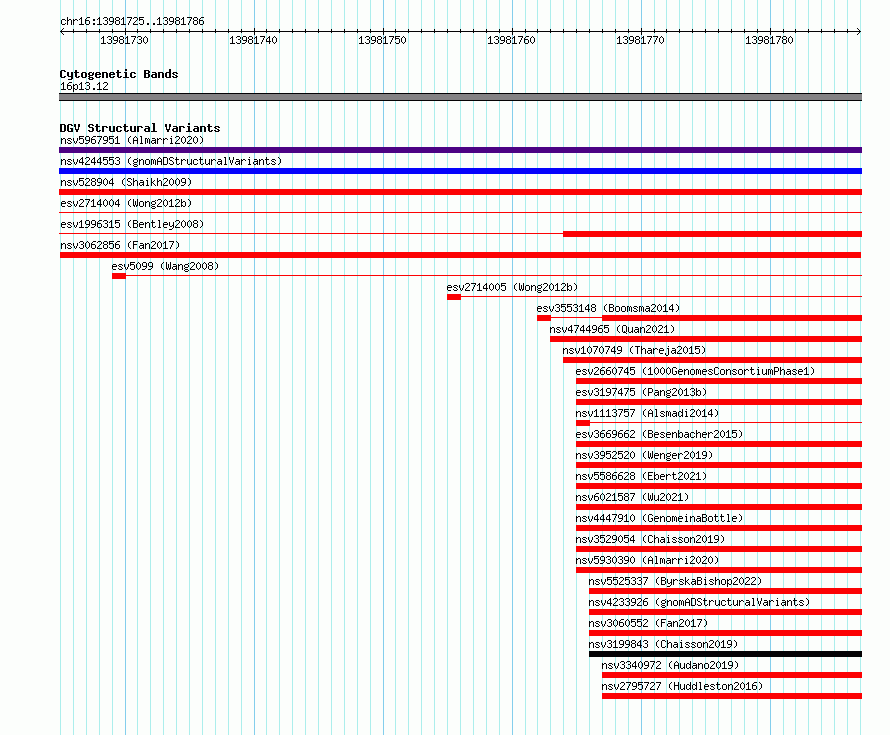Click nsv3199843 (Chaisson2019) variant label
Image resolution: width=890 pixels, height=735 pixels.
663,644
